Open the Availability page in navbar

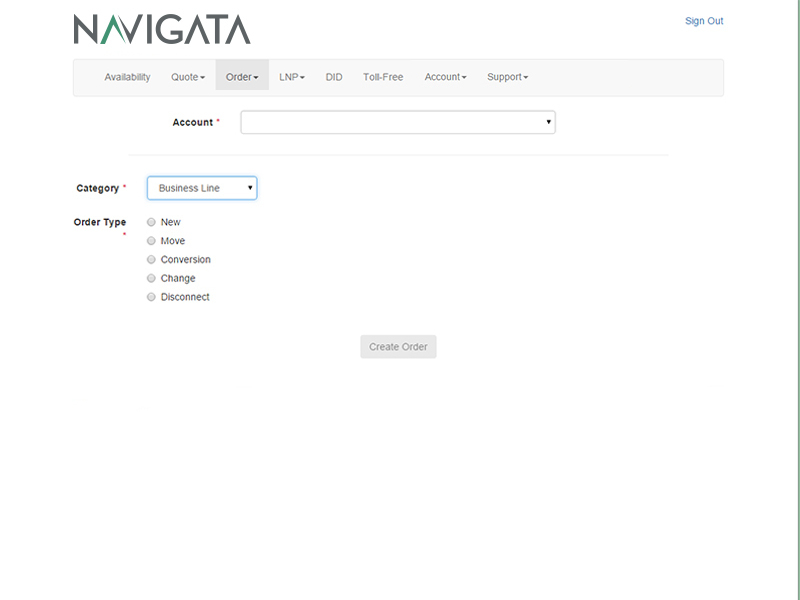coord(127,77)
